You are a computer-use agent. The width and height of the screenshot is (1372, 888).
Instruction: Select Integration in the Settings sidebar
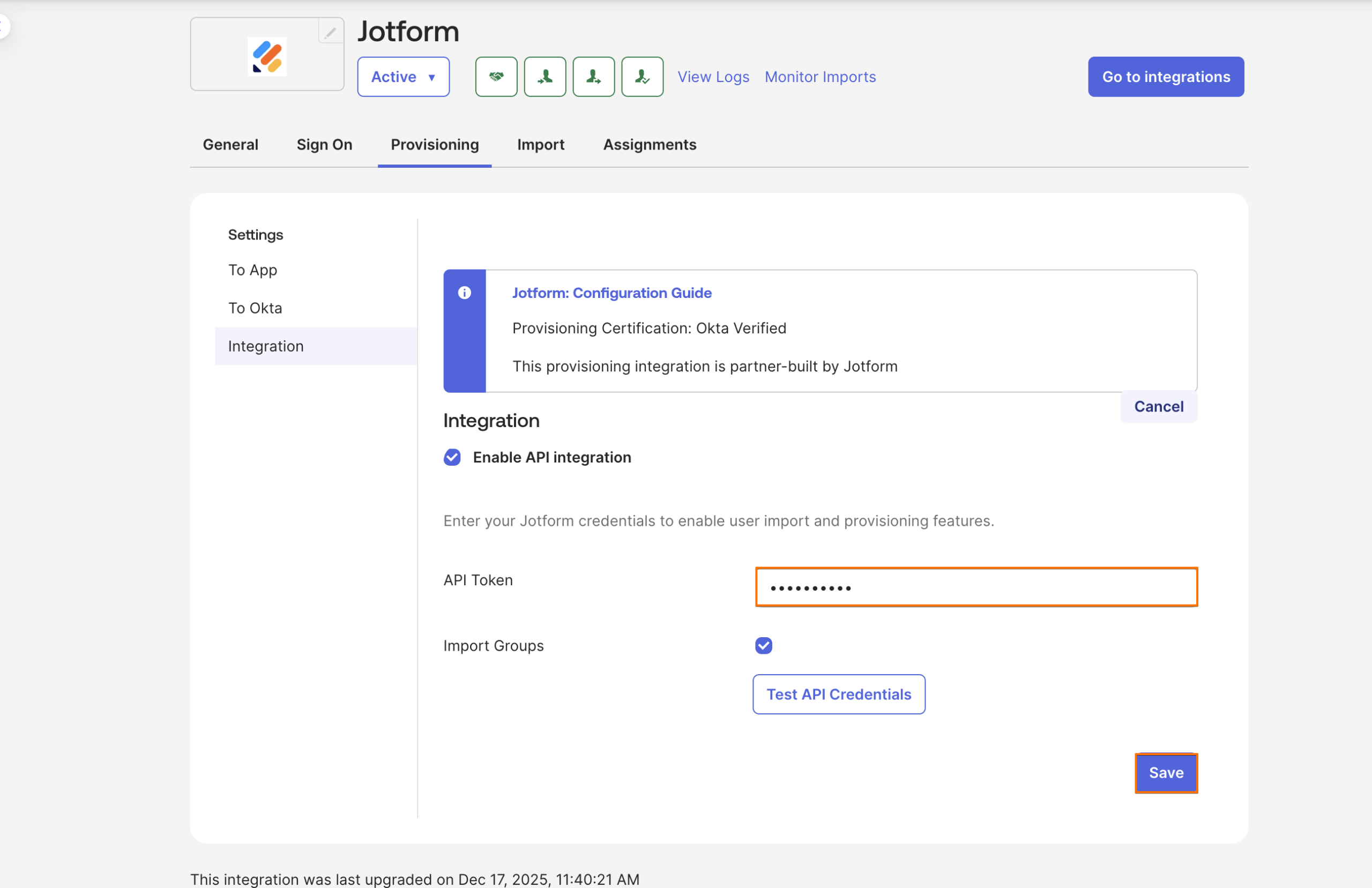tap(266, 346)
